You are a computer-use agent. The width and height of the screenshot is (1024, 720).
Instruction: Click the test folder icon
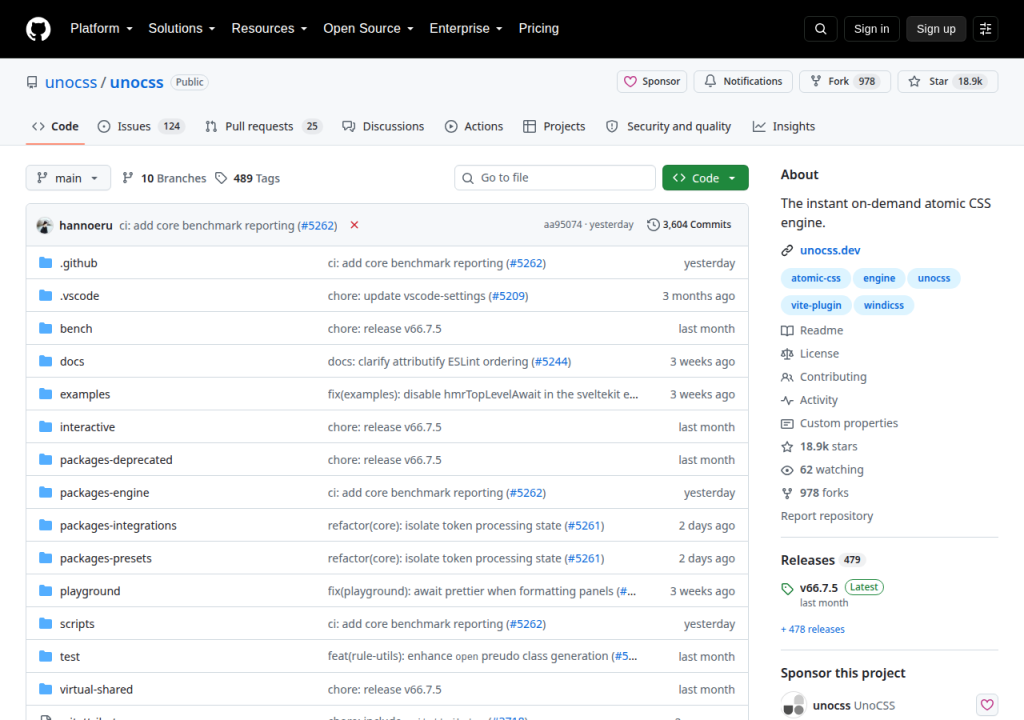45,656
